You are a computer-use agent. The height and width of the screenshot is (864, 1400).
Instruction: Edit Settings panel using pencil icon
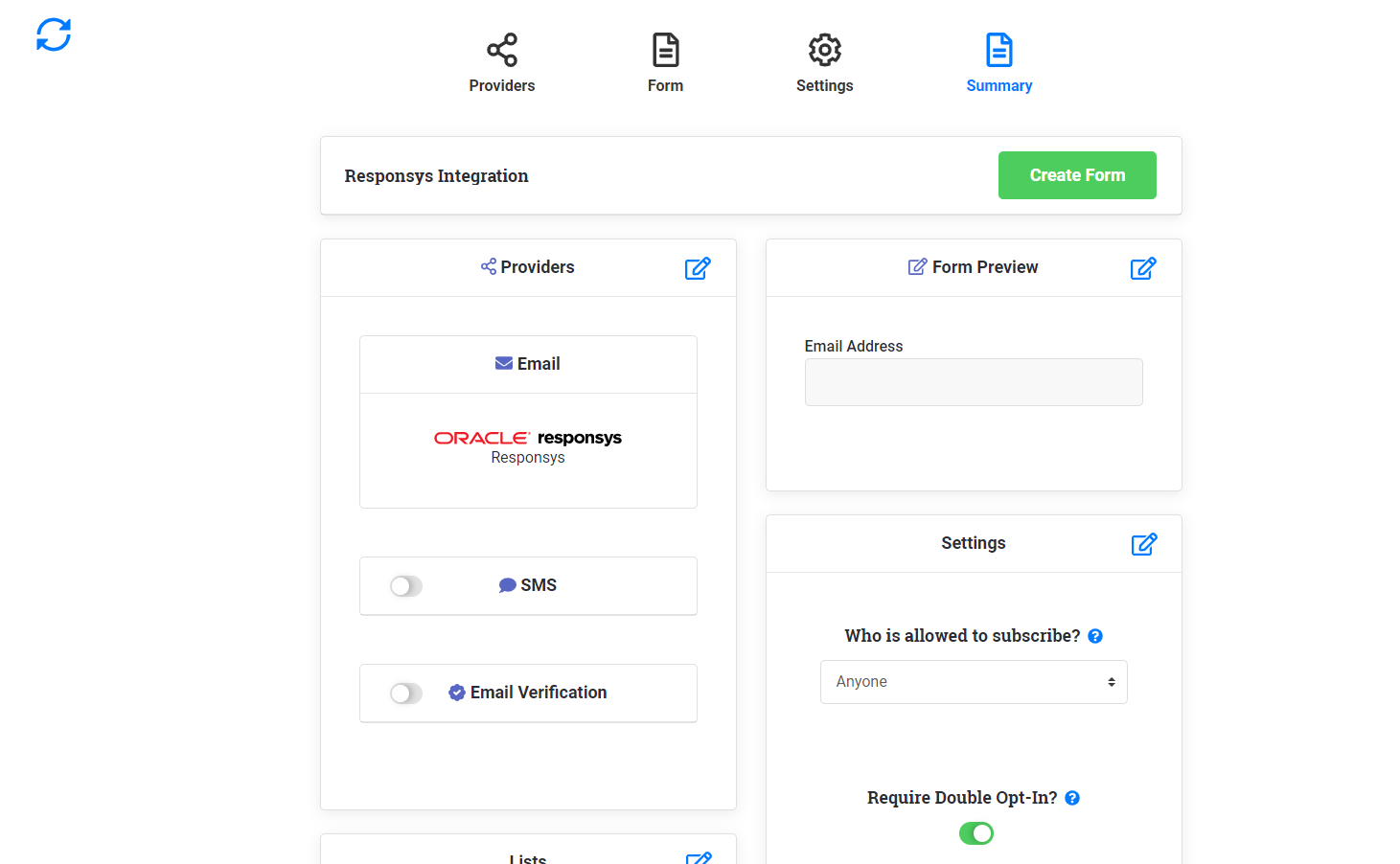(x=1143, y=544)
